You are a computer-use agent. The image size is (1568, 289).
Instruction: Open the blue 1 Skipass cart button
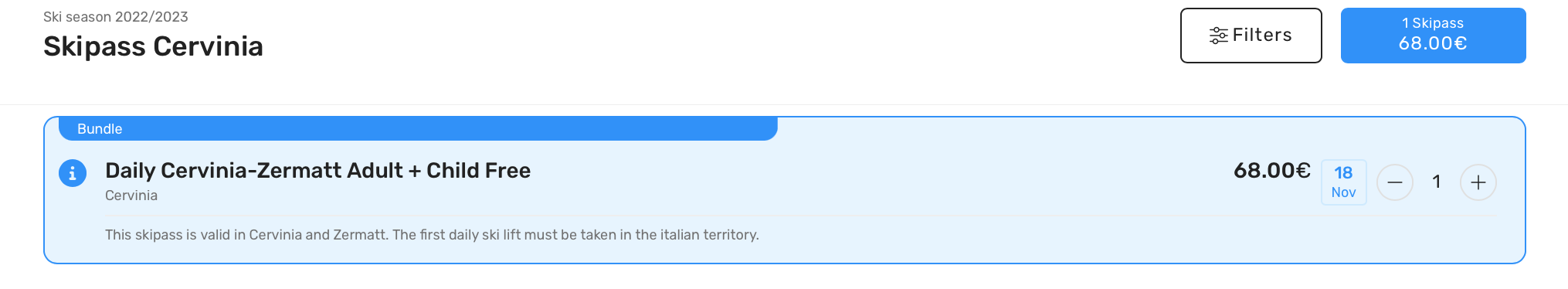(x=1434, y=36)
